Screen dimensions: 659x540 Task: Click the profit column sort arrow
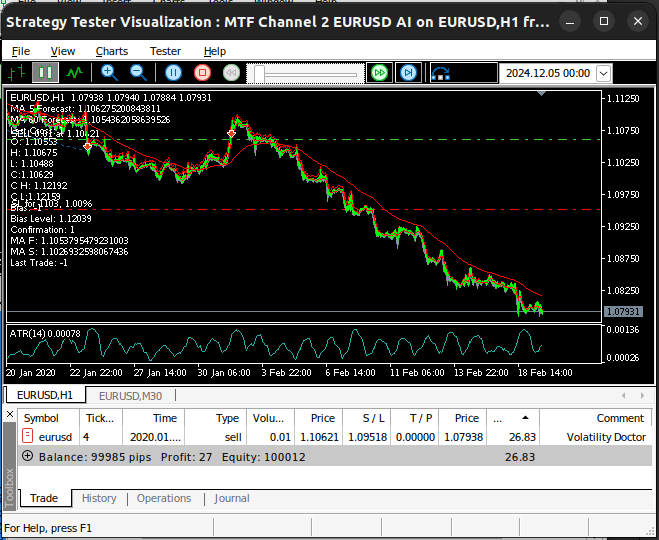(x=525, y=418)
